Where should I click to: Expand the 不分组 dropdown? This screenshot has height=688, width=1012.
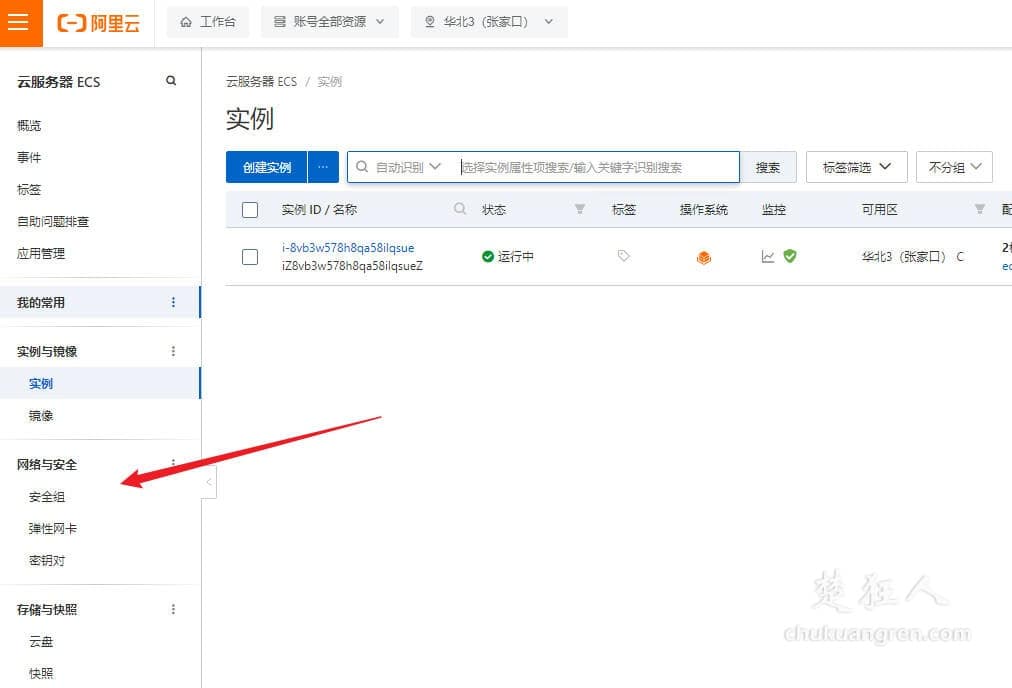point(953,166)
